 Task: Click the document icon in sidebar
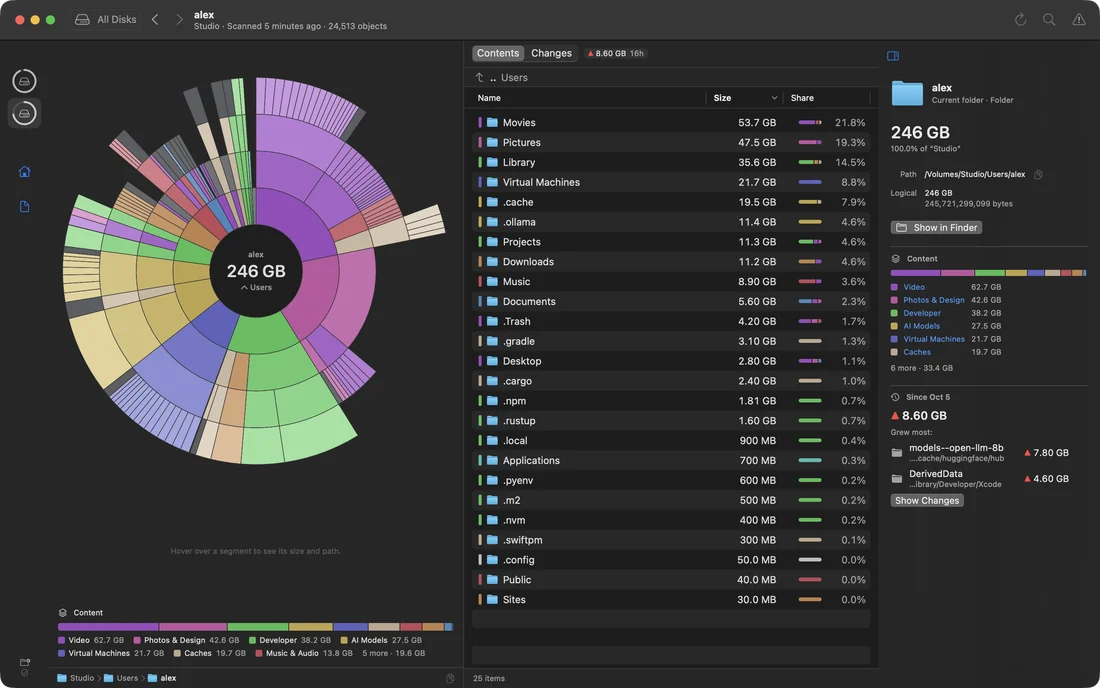[25, 206]
